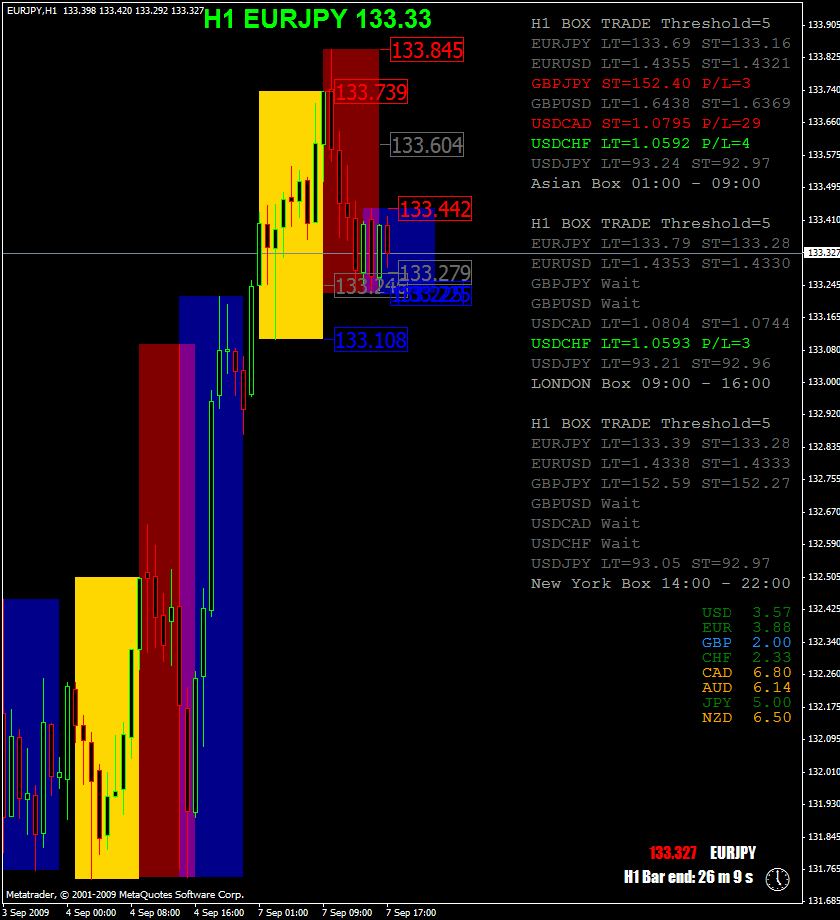
Task: Click the orange CAD 6.80 strength value
Action: (747, 672)
